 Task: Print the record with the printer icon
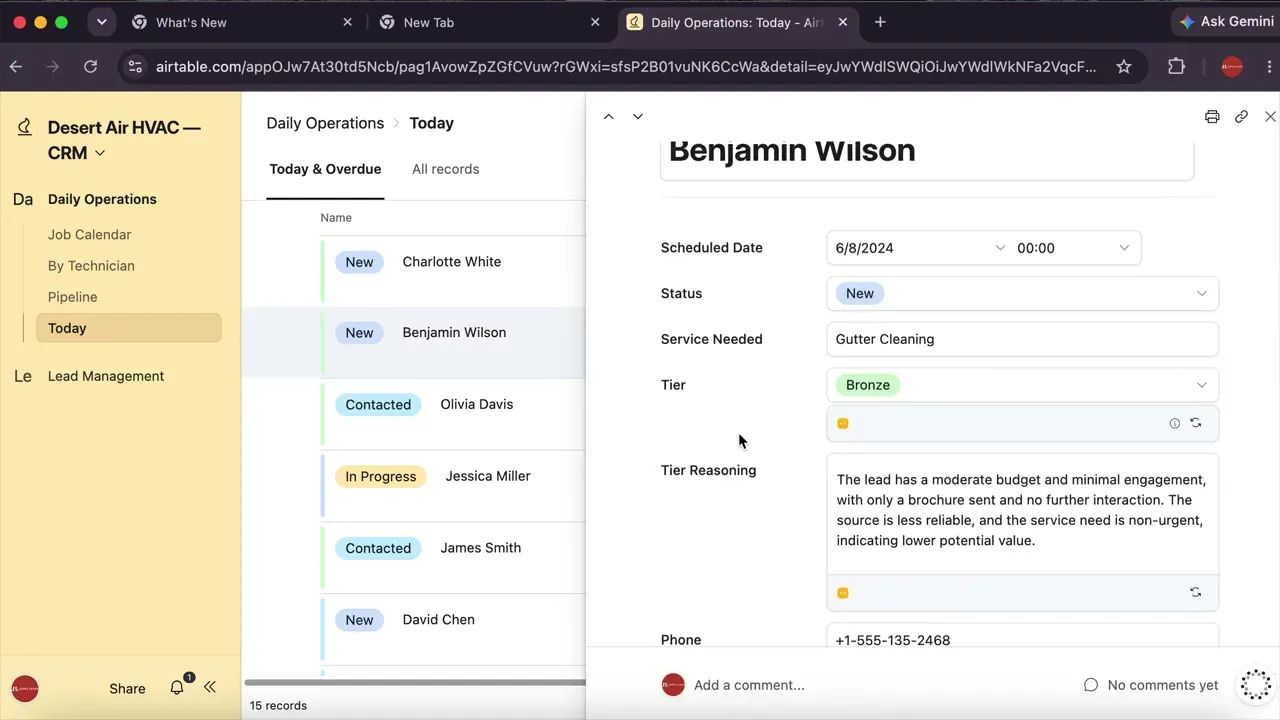point(1212,117)
